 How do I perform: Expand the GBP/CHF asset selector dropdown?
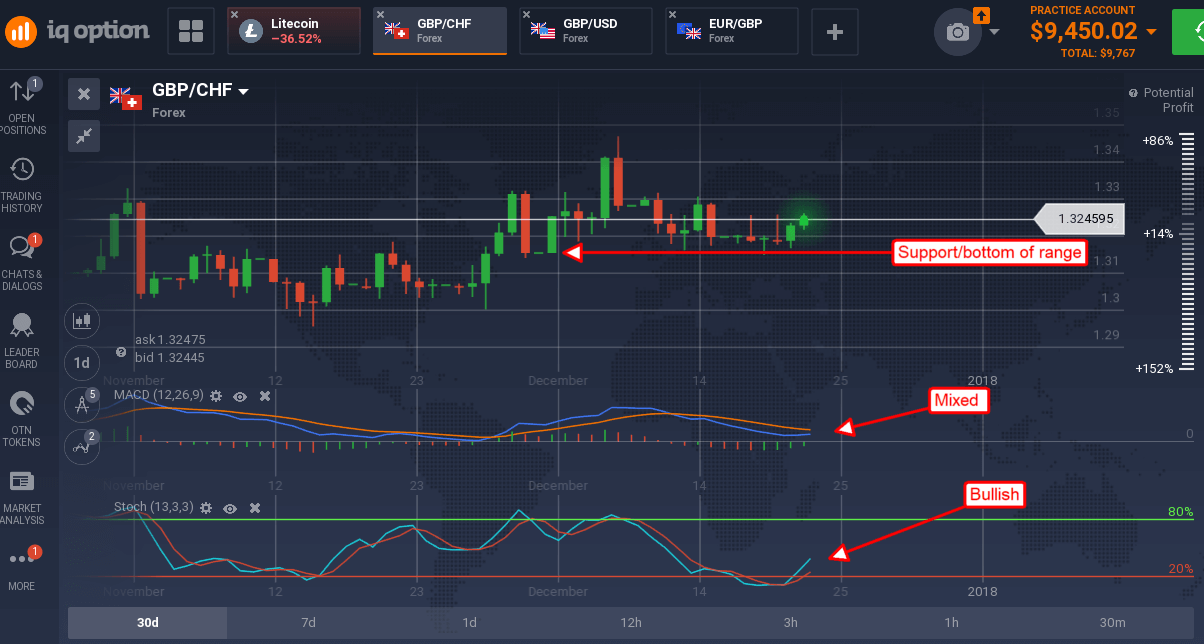[243, 91]
